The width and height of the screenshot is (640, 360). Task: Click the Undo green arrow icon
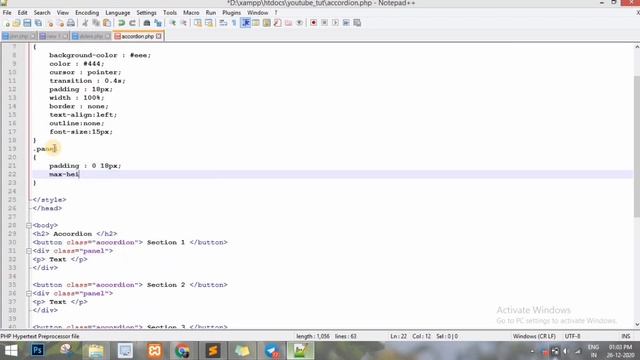coord(121,23)
